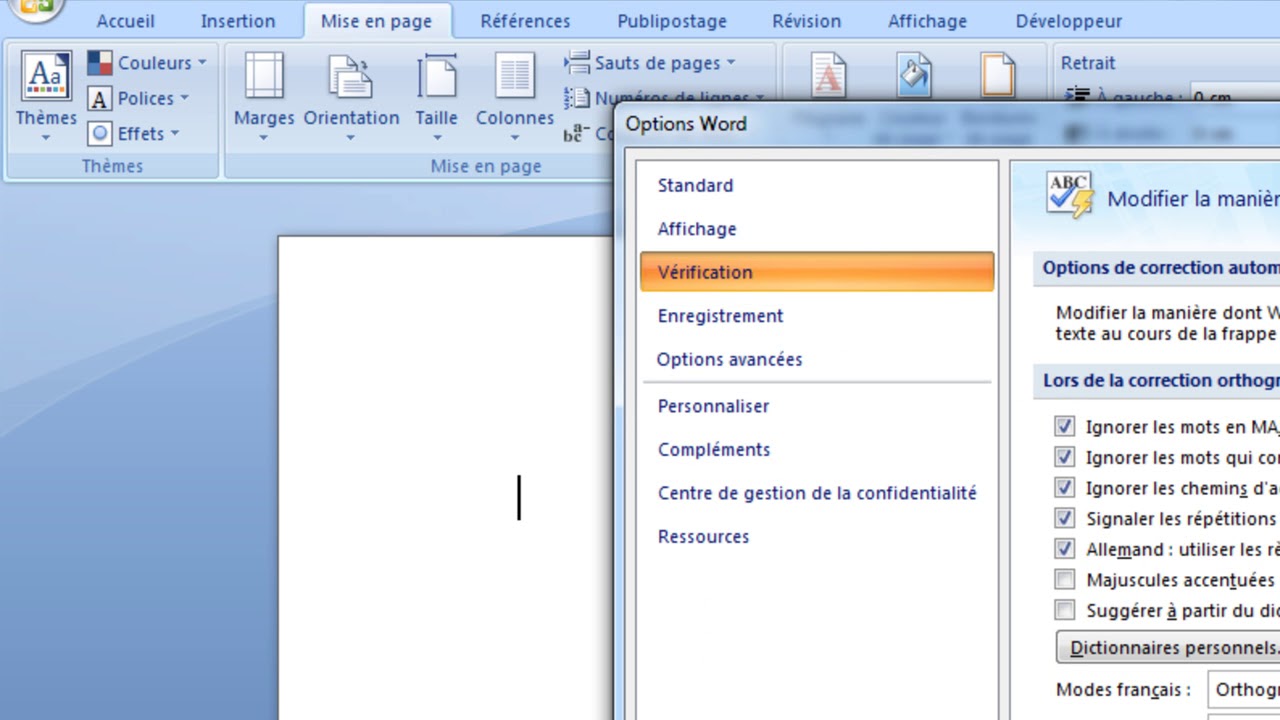1280x720 pixels.
Task: Expand the Polices fonts dropdown arrow
Action: (x=184, y=99)
